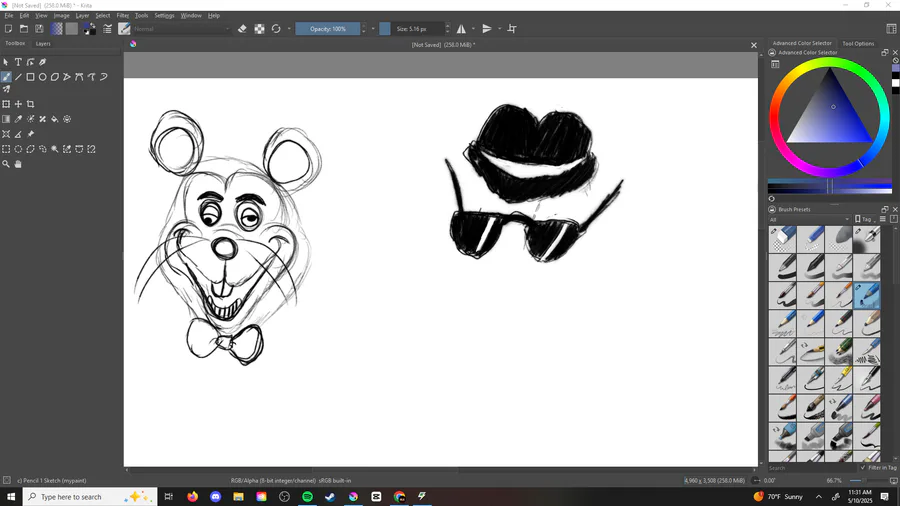
Task: Select the Pan hand tool
Action: tap(18, 164)
